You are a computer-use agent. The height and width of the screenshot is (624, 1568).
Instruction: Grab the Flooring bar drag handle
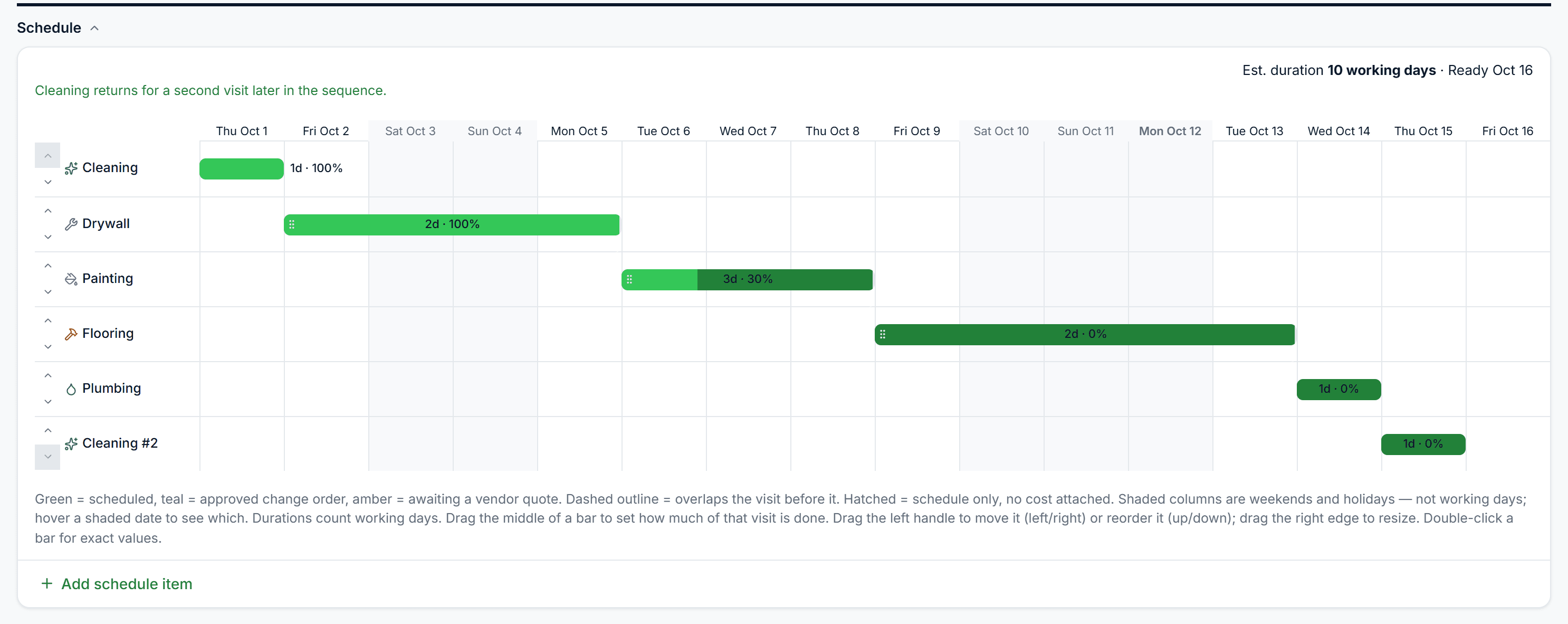point(883,334)
